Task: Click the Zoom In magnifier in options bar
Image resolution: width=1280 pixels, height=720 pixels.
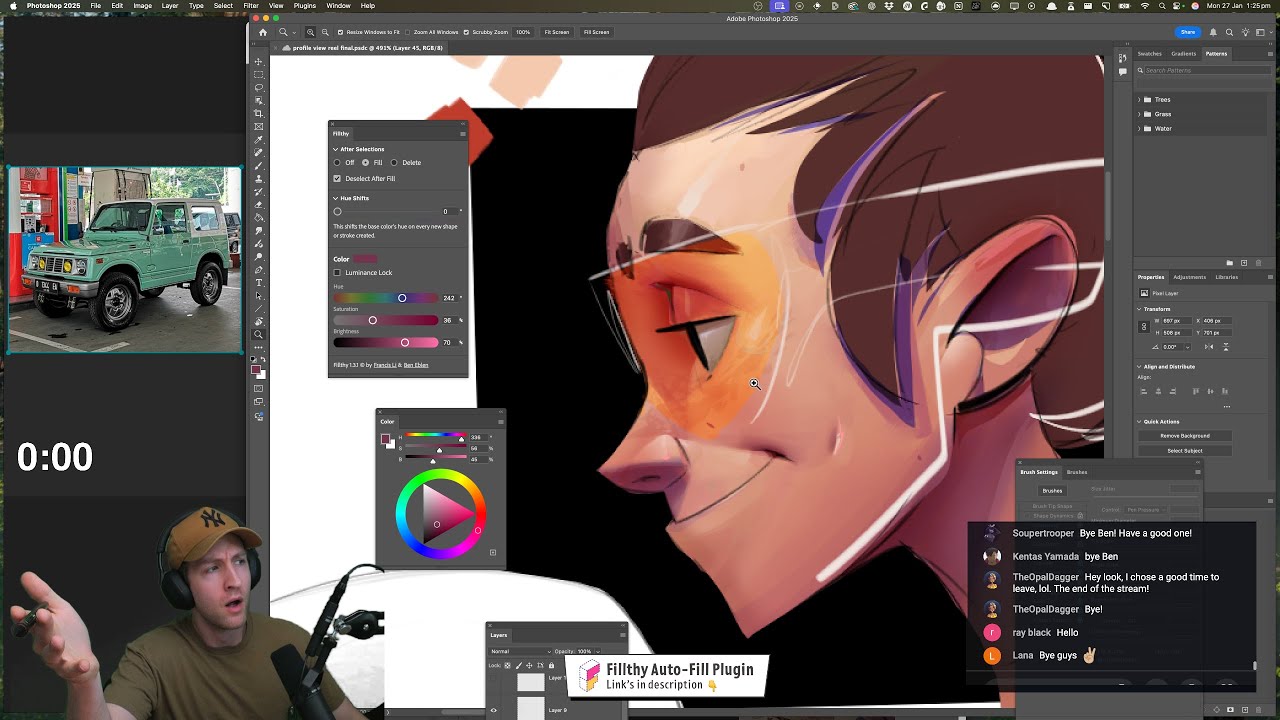Action: click(x=310, y=32)
